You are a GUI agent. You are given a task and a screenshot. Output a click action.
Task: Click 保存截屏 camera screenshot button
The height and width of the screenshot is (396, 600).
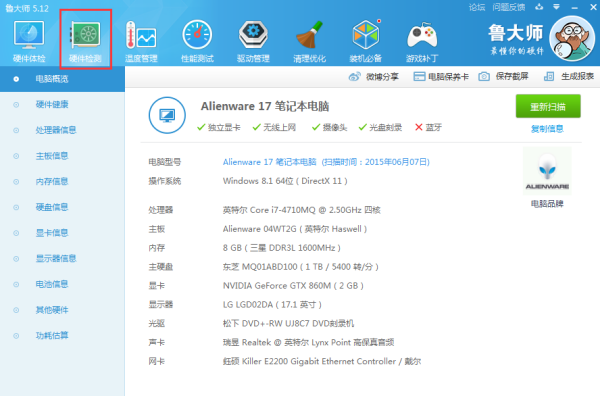[x=504, y=77]
